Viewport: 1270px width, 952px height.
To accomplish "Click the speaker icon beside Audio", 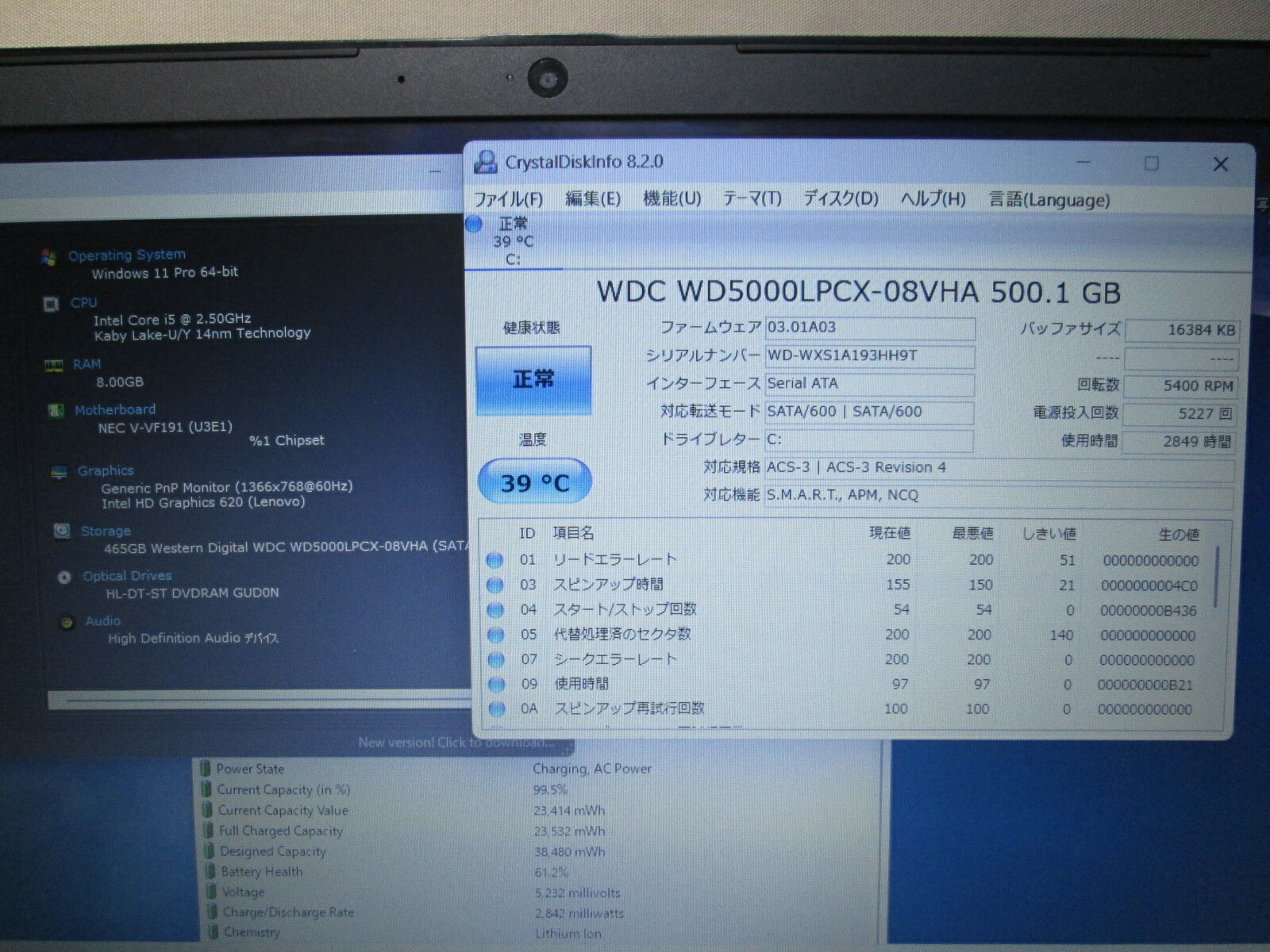I will pyautogui.click(x=67, y=623).
